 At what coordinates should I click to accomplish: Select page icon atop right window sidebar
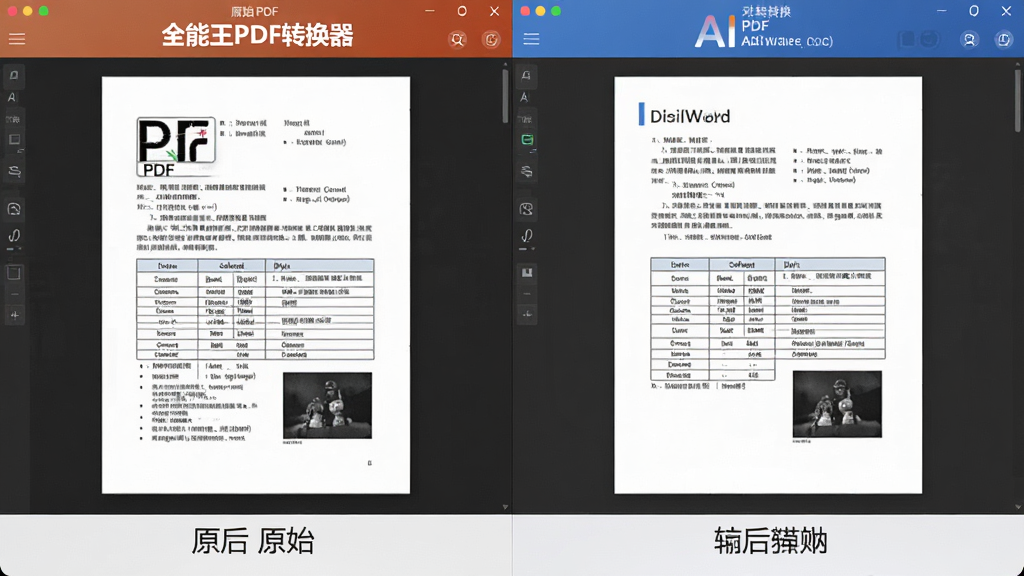526,76
